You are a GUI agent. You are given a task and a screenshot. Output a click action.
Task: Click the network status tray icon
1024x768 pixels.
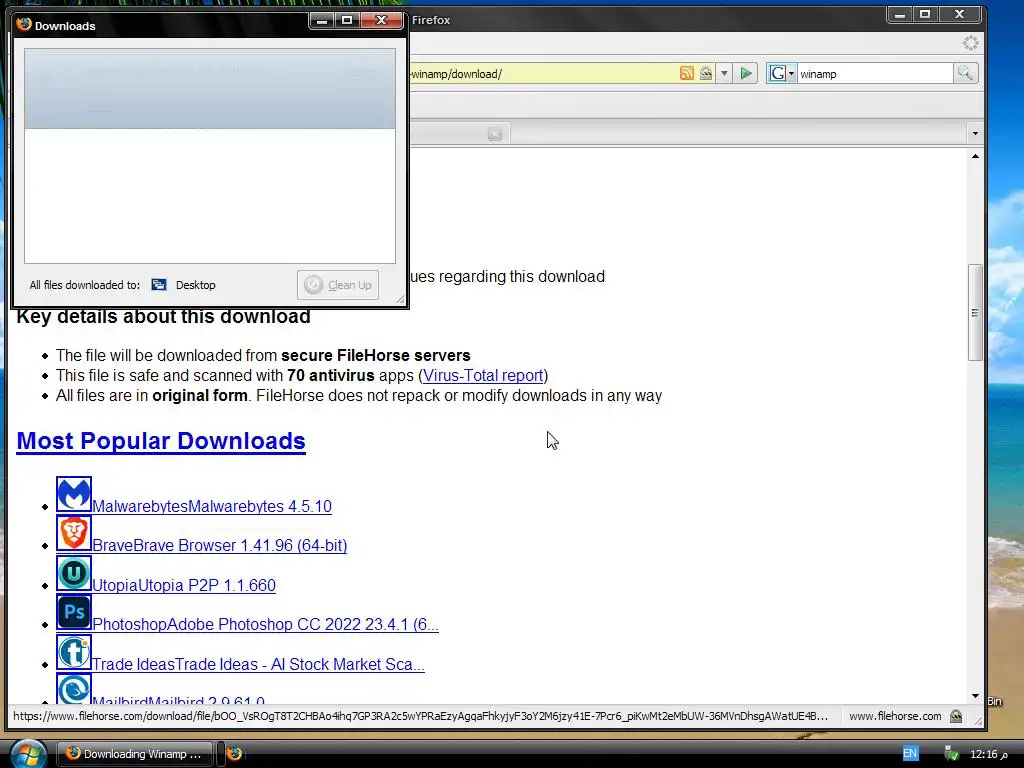click(951, 754)
